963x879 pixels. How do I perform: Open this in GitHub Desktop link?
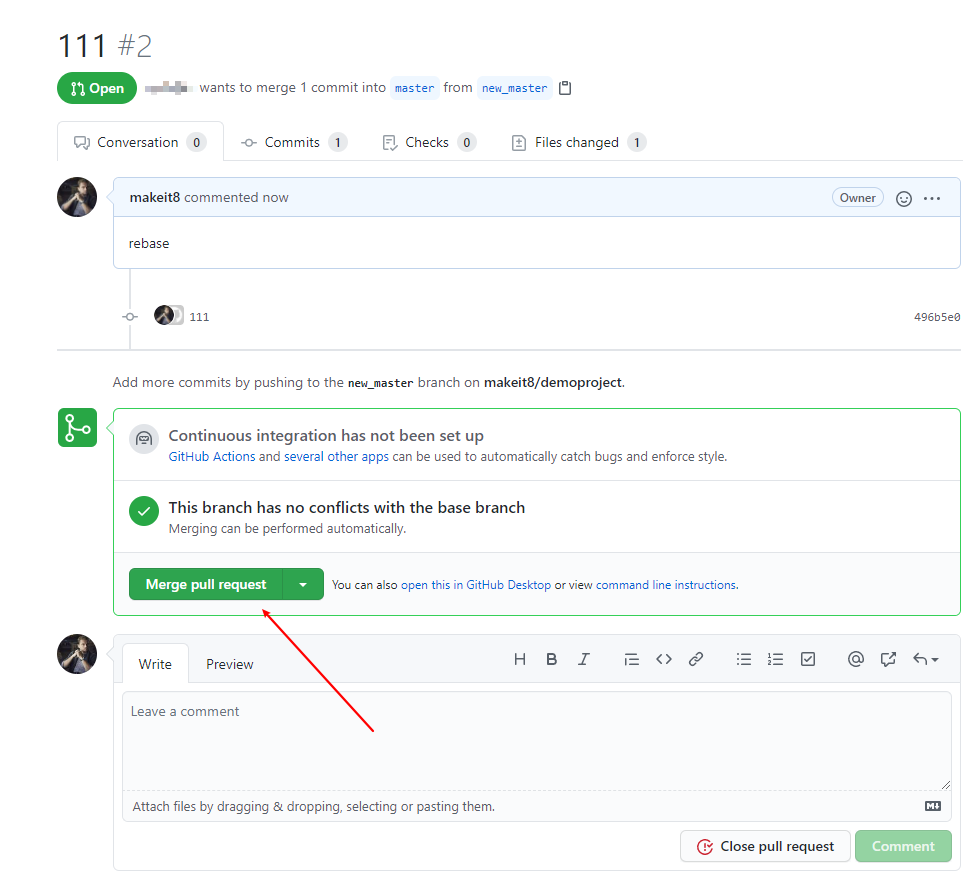[476, 585]
